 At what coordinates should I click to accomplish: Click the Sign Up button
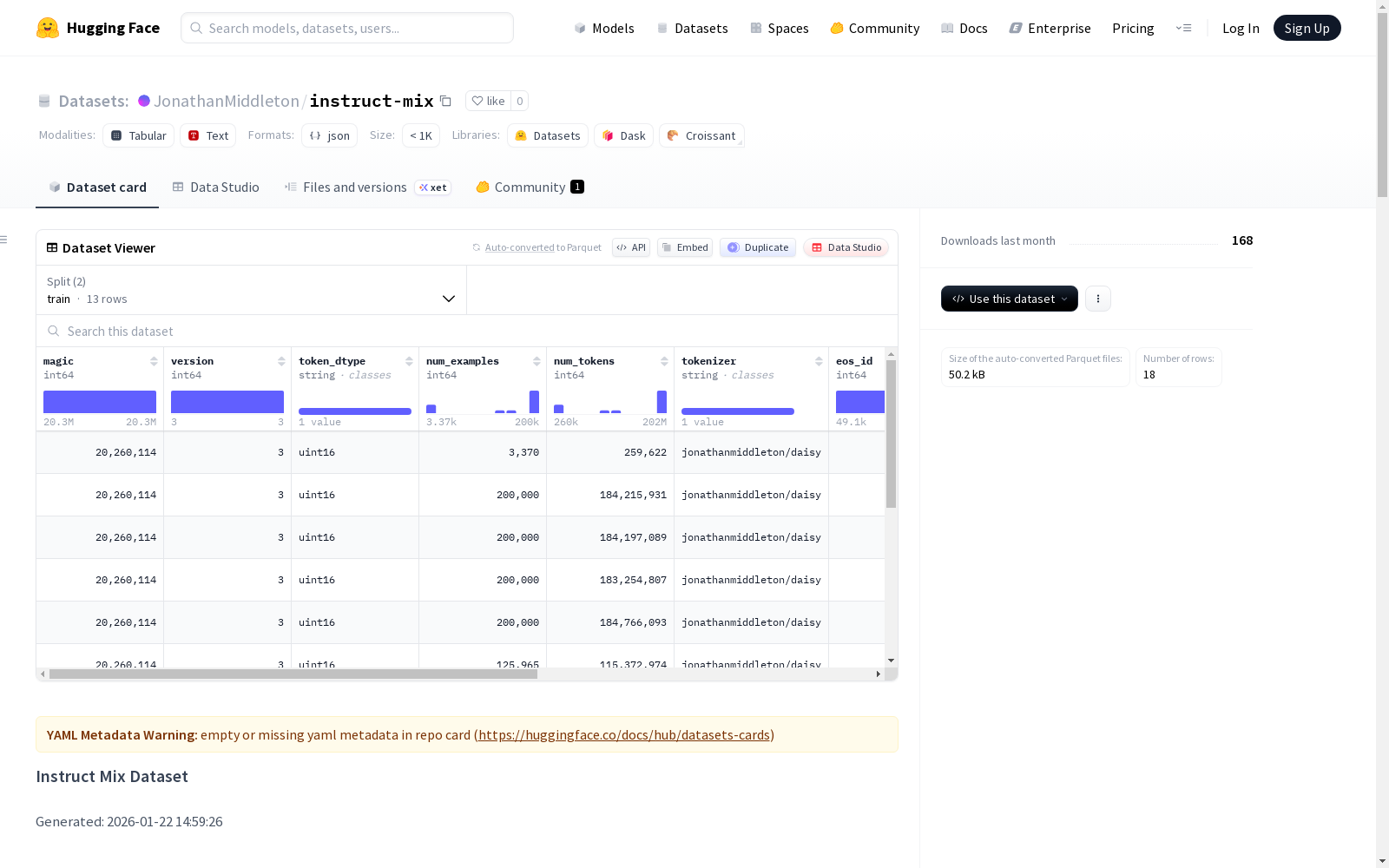click(x=1307, y=28)
